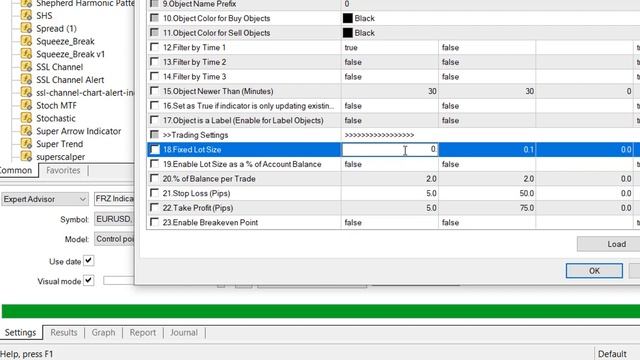Switch to the Common tab
The image size is (640, 360).
(x=16, y=171)
